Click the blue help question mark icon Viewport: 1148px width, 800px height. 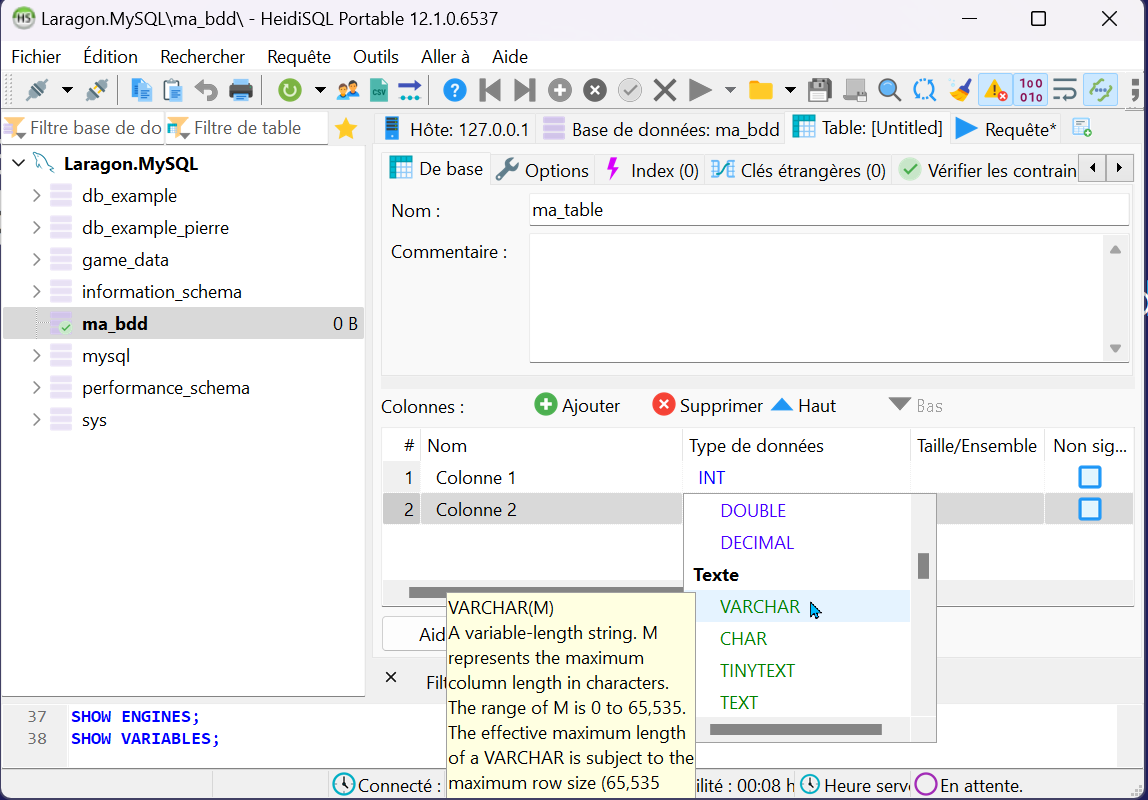(x=454, y=91)
